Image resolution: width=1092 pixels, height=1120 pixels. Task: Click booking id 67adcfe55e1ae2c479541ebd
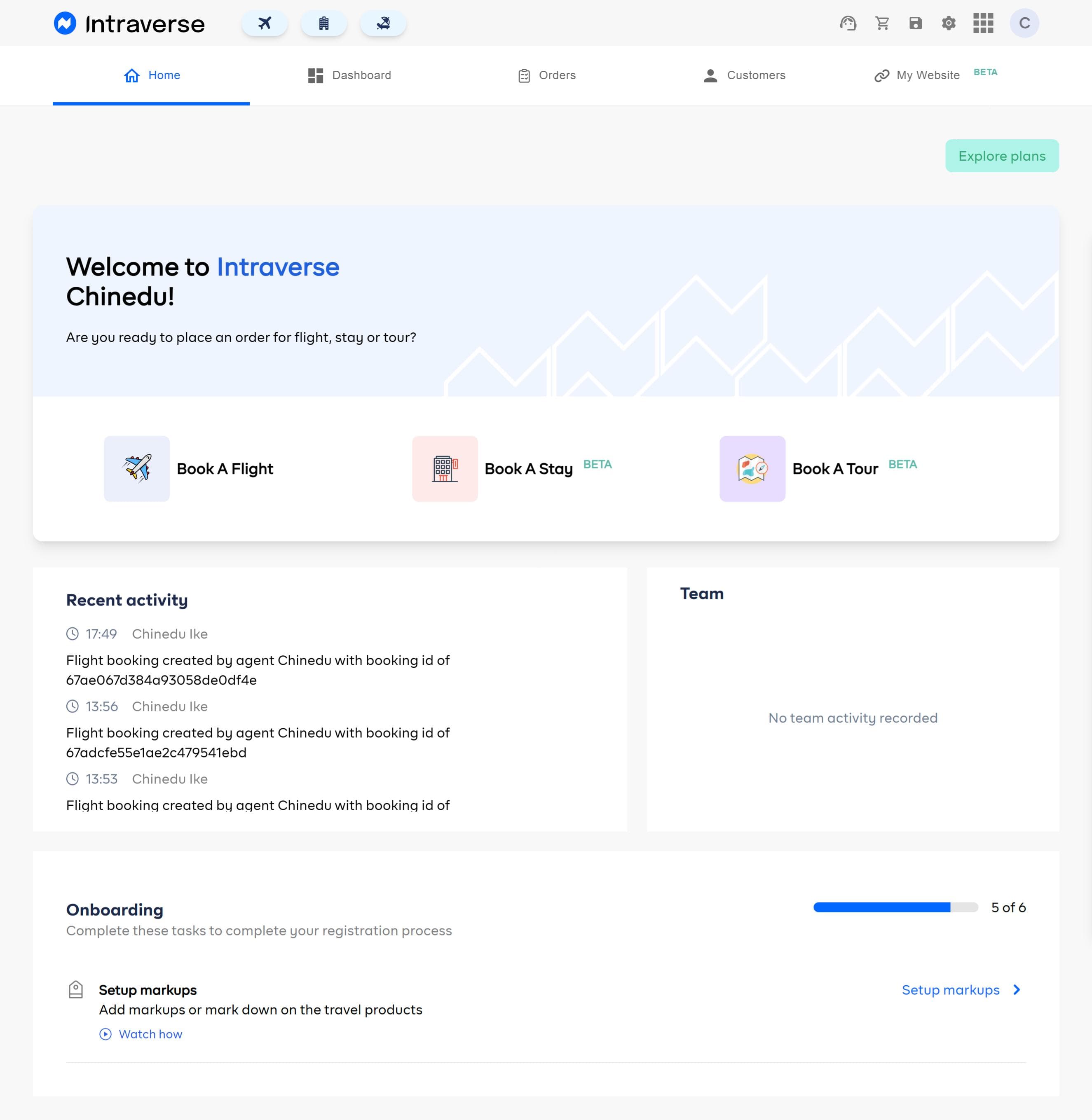click(156, 753)
